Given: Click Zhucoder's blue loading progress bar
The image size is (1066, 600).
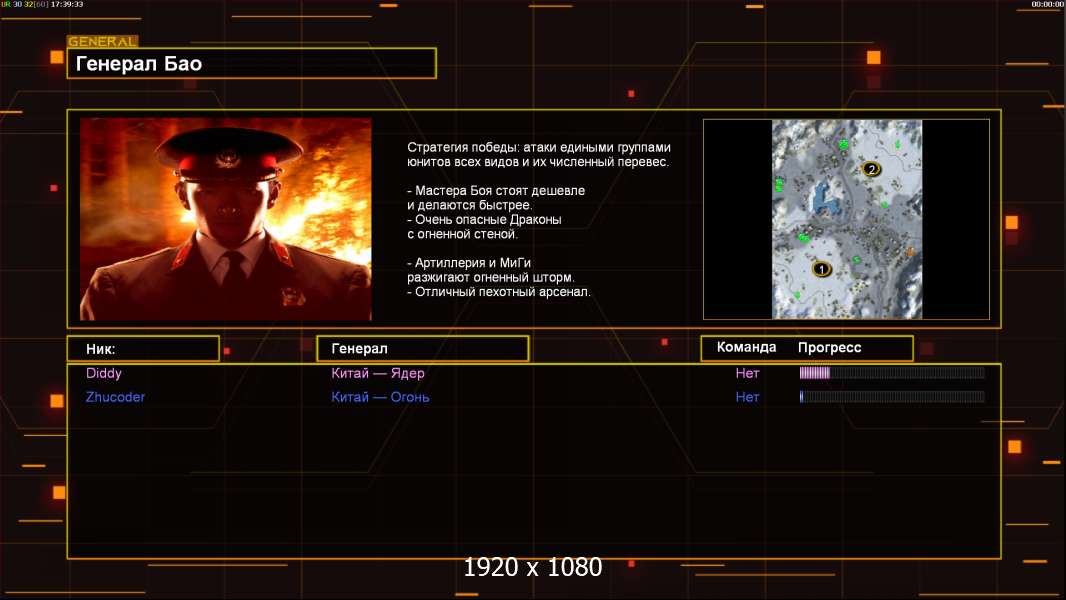Looking at the screenshot, I should (892, 396).
